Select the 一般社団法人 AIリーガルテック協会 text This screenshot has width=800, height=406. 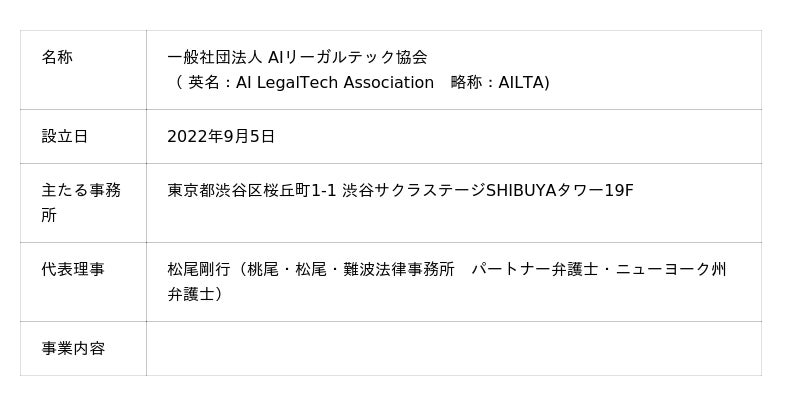point(297,57)
